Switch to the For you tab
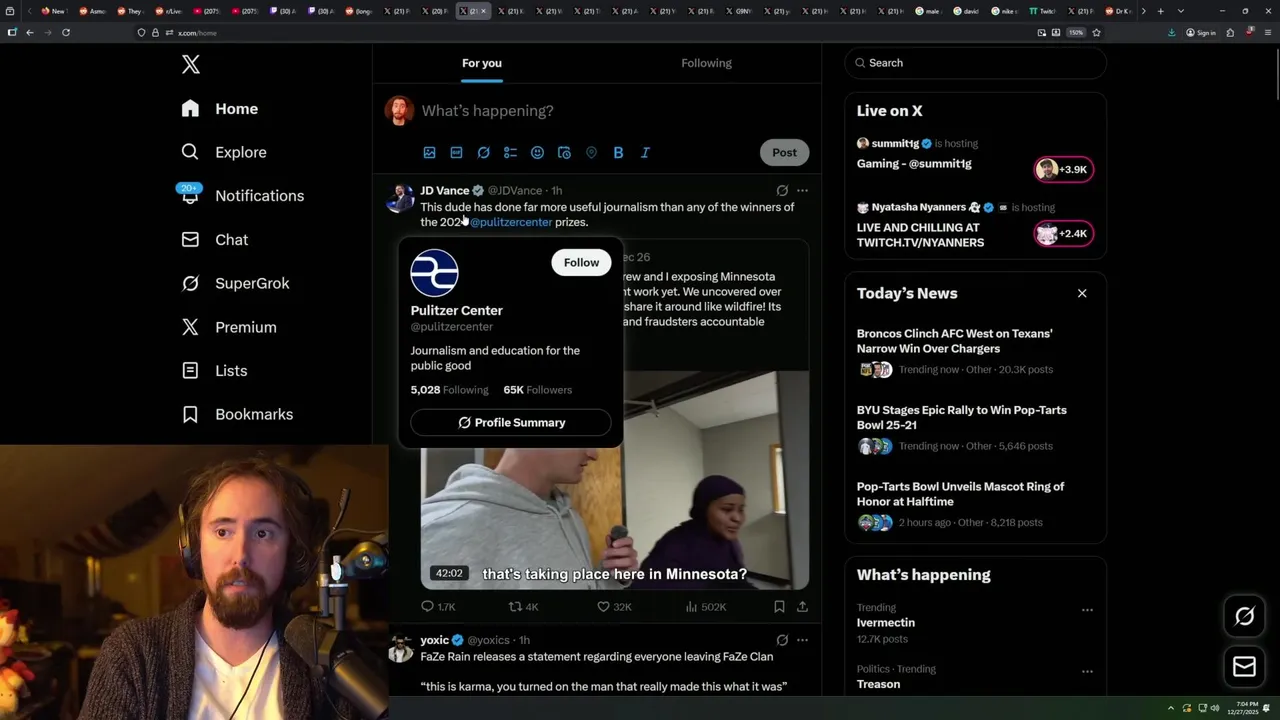Image resolution: width=1280 pixels, height=720 pixels. click(482, 63)
